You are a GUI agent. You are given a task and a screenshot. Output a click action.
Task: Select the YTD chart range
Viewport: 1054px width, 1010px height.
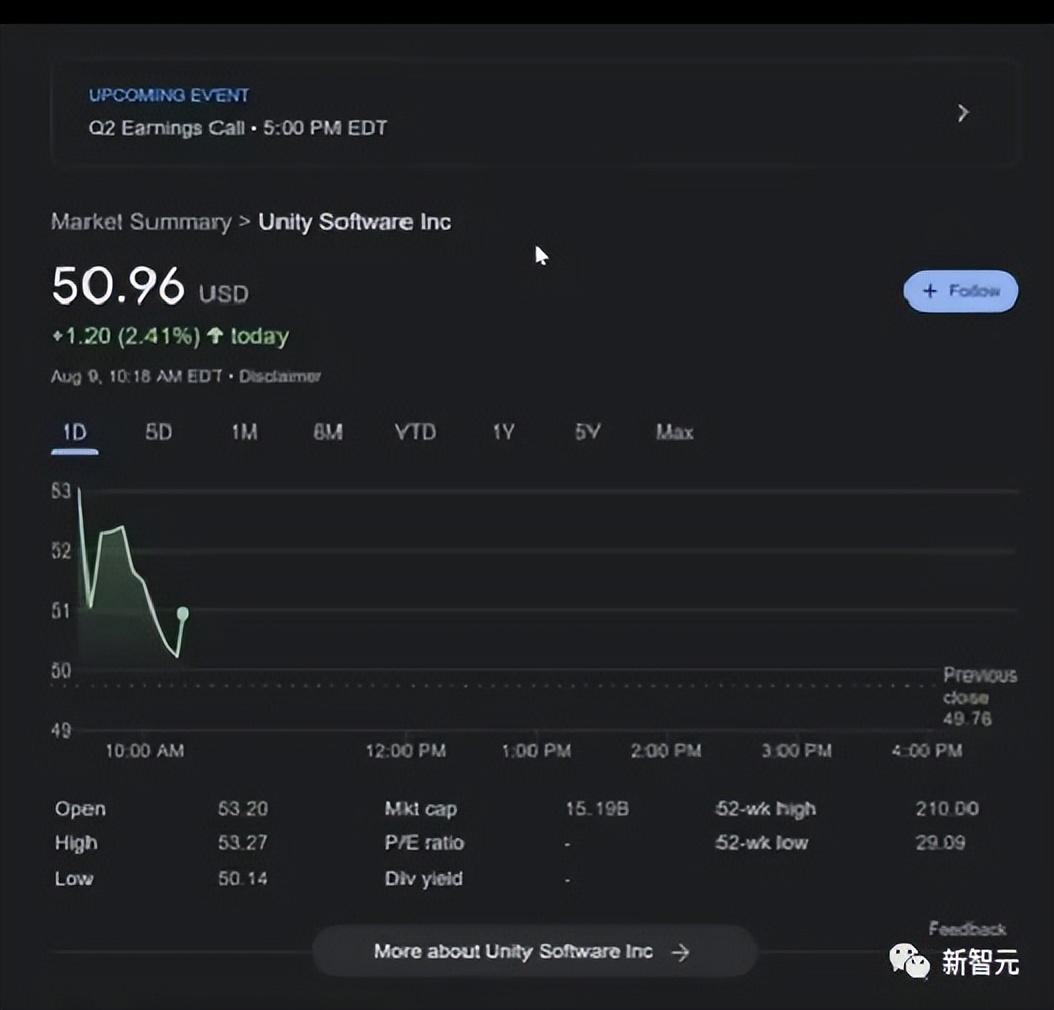point(415,432)
